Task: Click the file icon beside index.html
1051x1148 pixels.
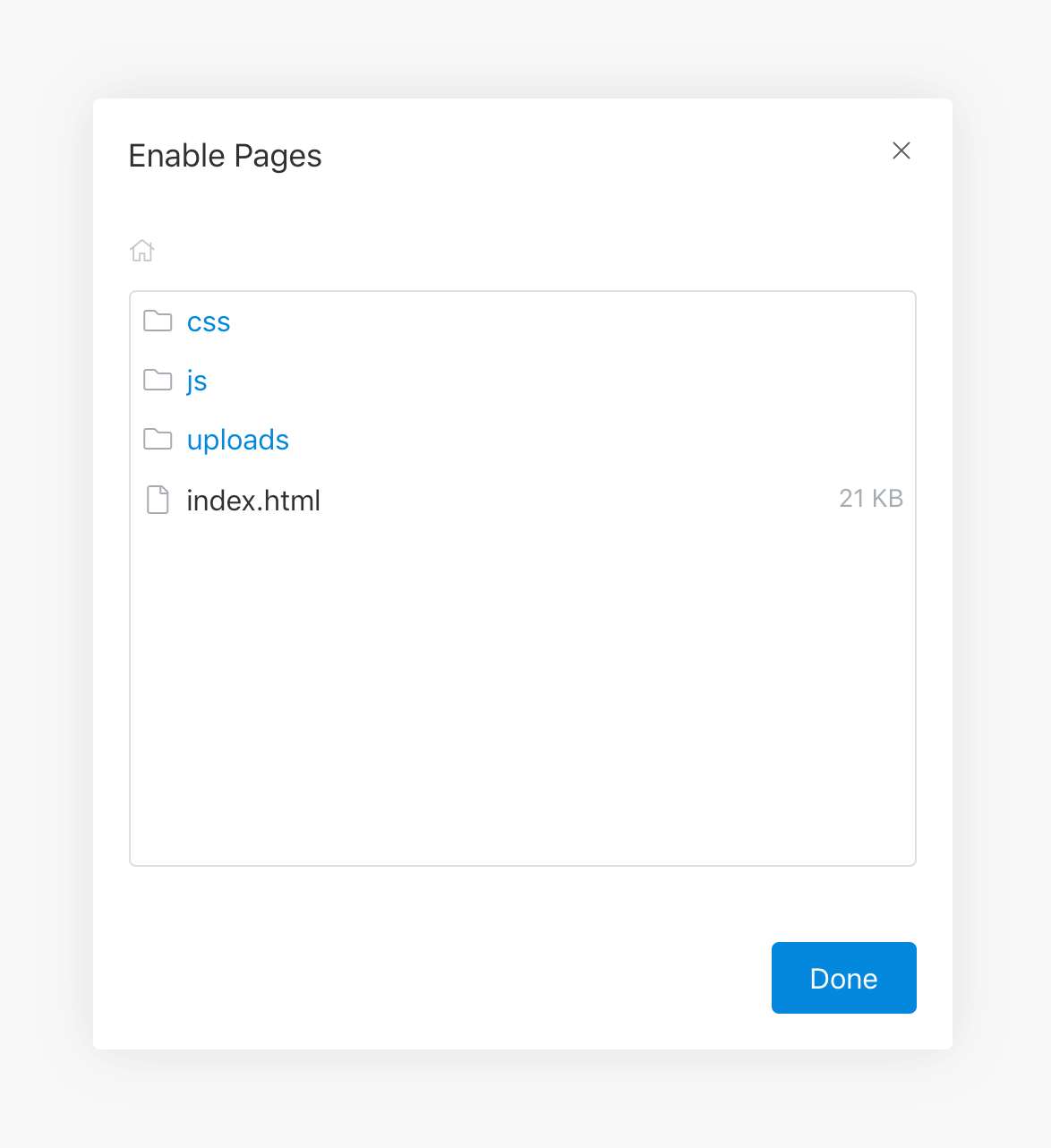Action: point(158,500)
